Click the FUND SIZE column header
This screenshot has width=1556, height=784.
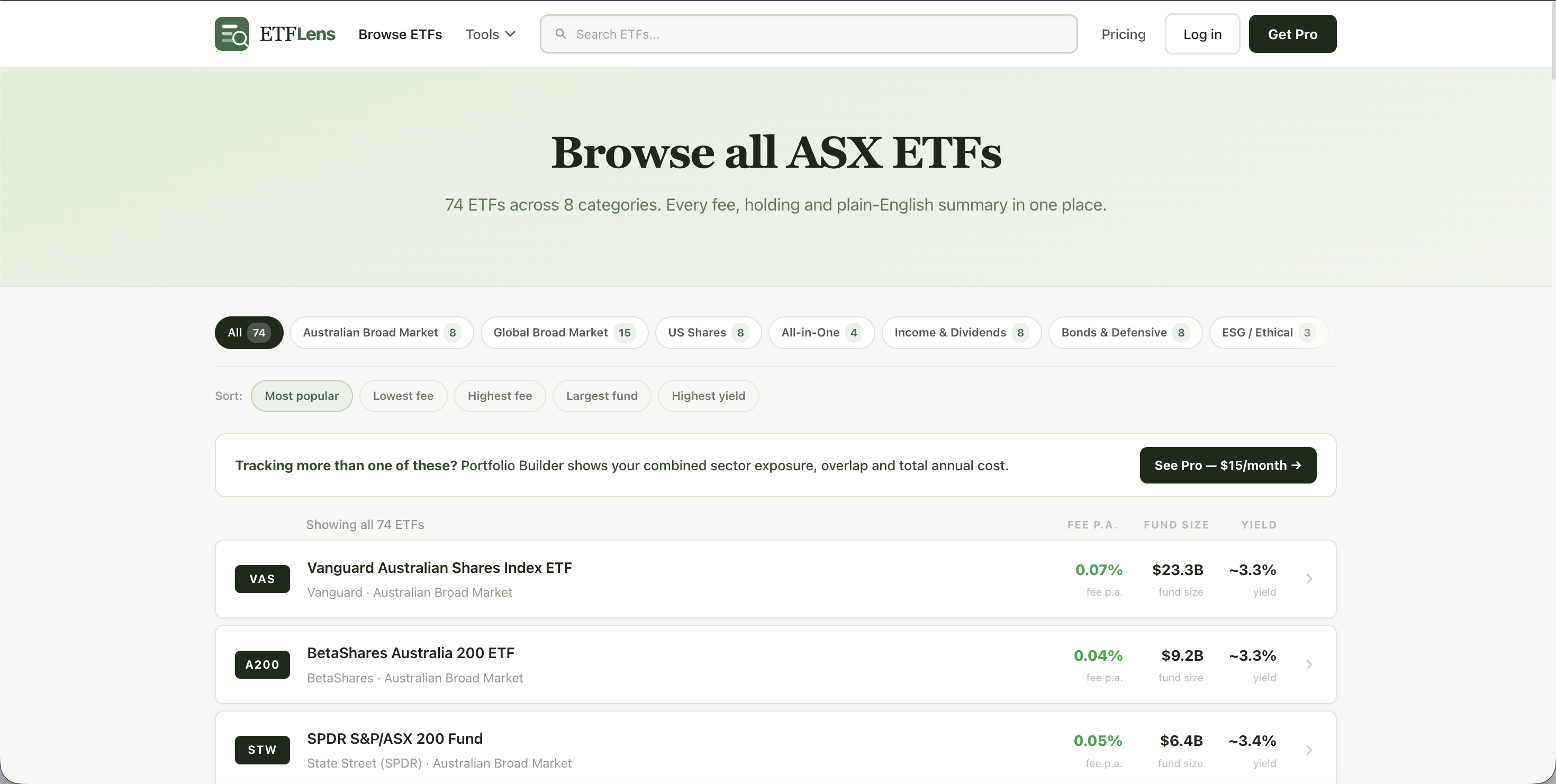(1176, 525)
